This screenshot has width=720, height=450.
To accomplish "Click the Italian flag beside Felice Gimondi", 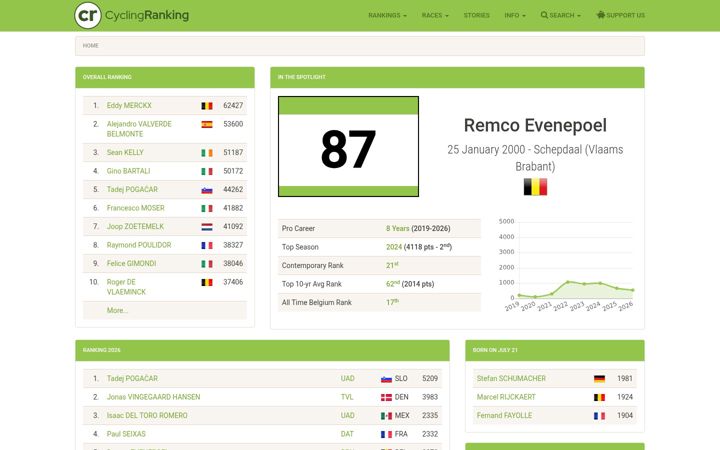I will pos(207,264).
